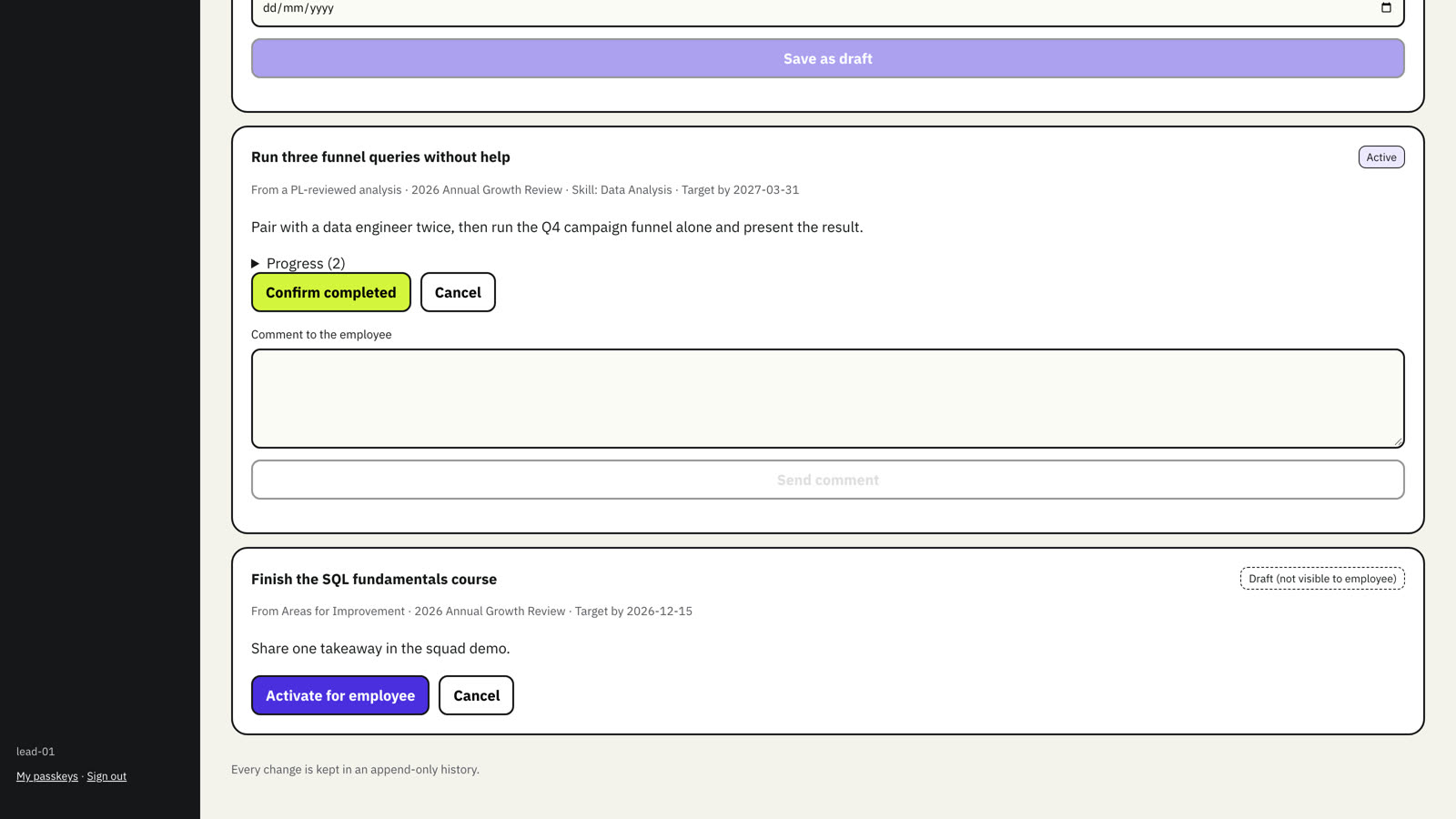Image resolution: width=1456 pixels, height=819 pixels.
Task: Focus the Comment to the employee textarea
Action: [x=827, y=399]
